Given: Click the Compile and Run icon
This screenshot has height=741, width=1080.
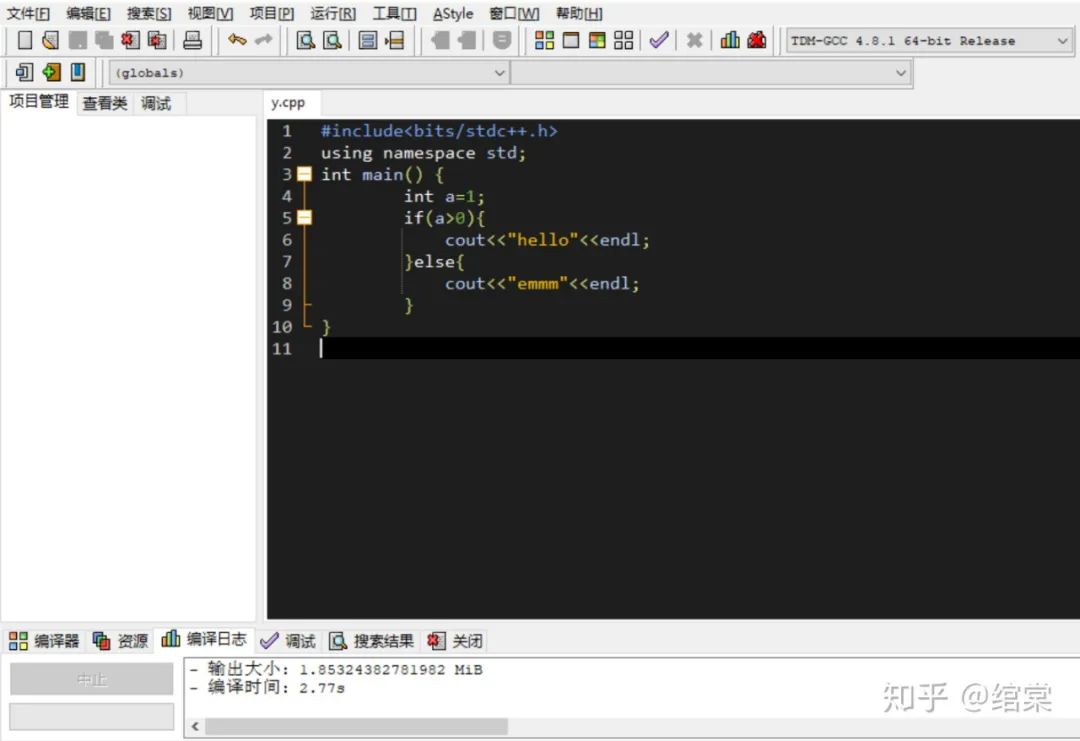Looking at the screenshot, I should 597,40.
